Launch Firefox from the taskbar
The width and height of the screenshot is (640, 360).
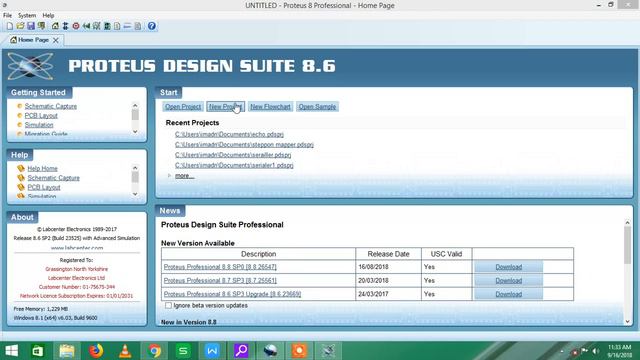(x=96, y=351)
